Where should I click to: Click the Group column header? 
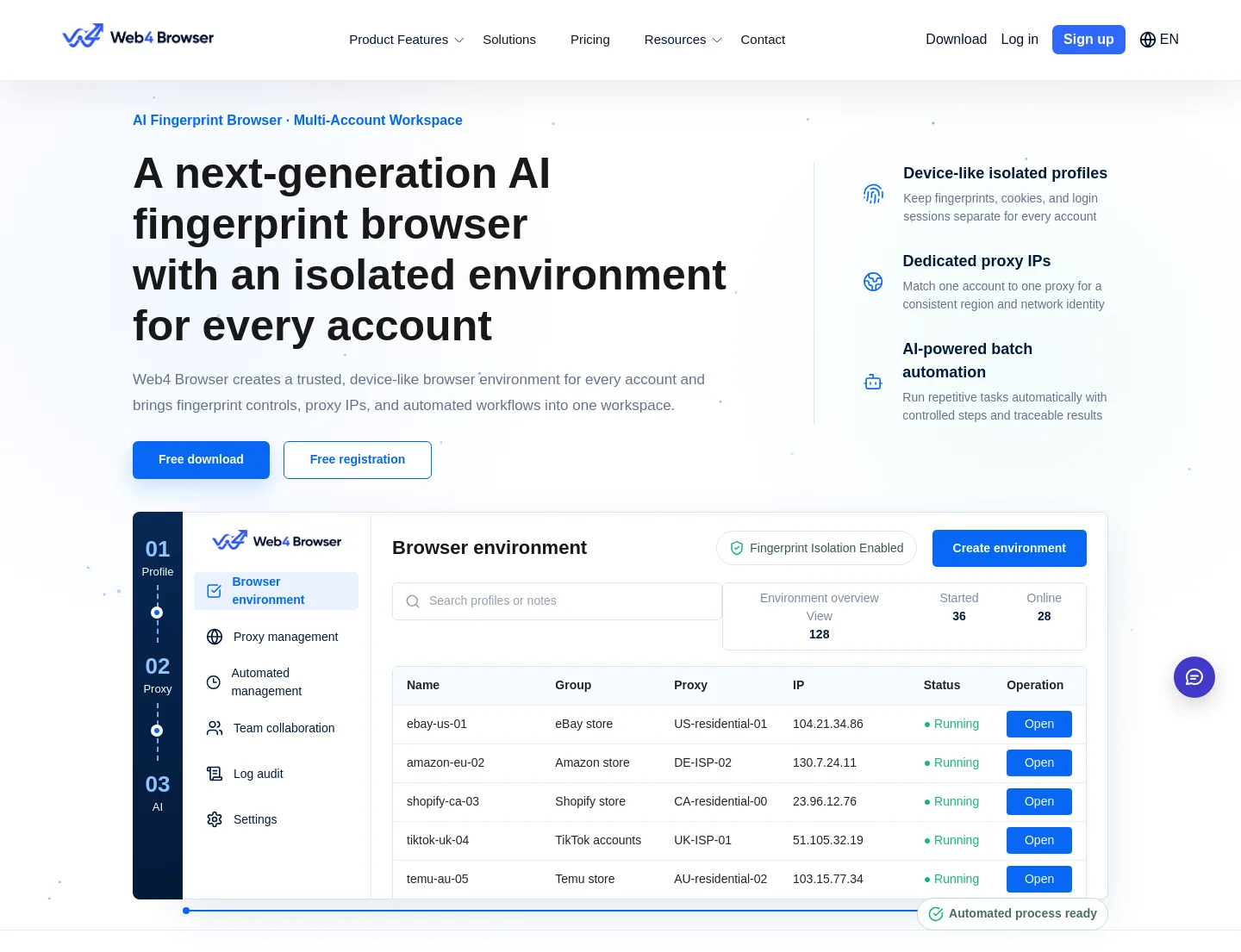573,686
